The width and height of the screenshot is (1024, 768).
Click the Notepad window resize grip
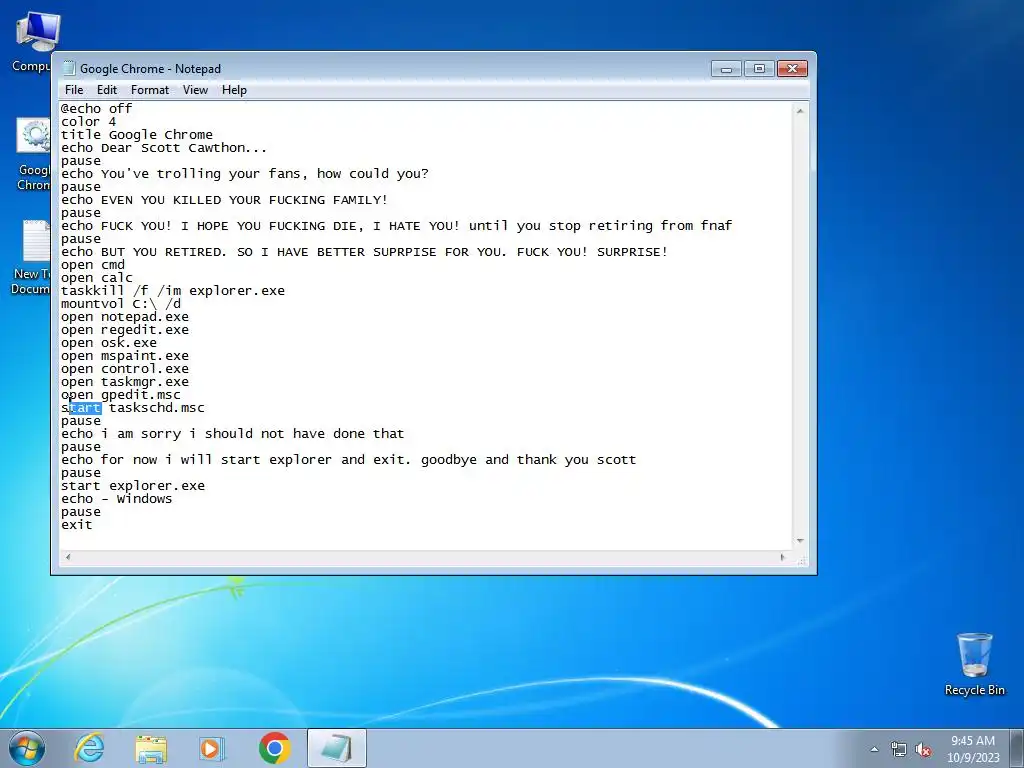pyautogui.click(x=802, y=560)
